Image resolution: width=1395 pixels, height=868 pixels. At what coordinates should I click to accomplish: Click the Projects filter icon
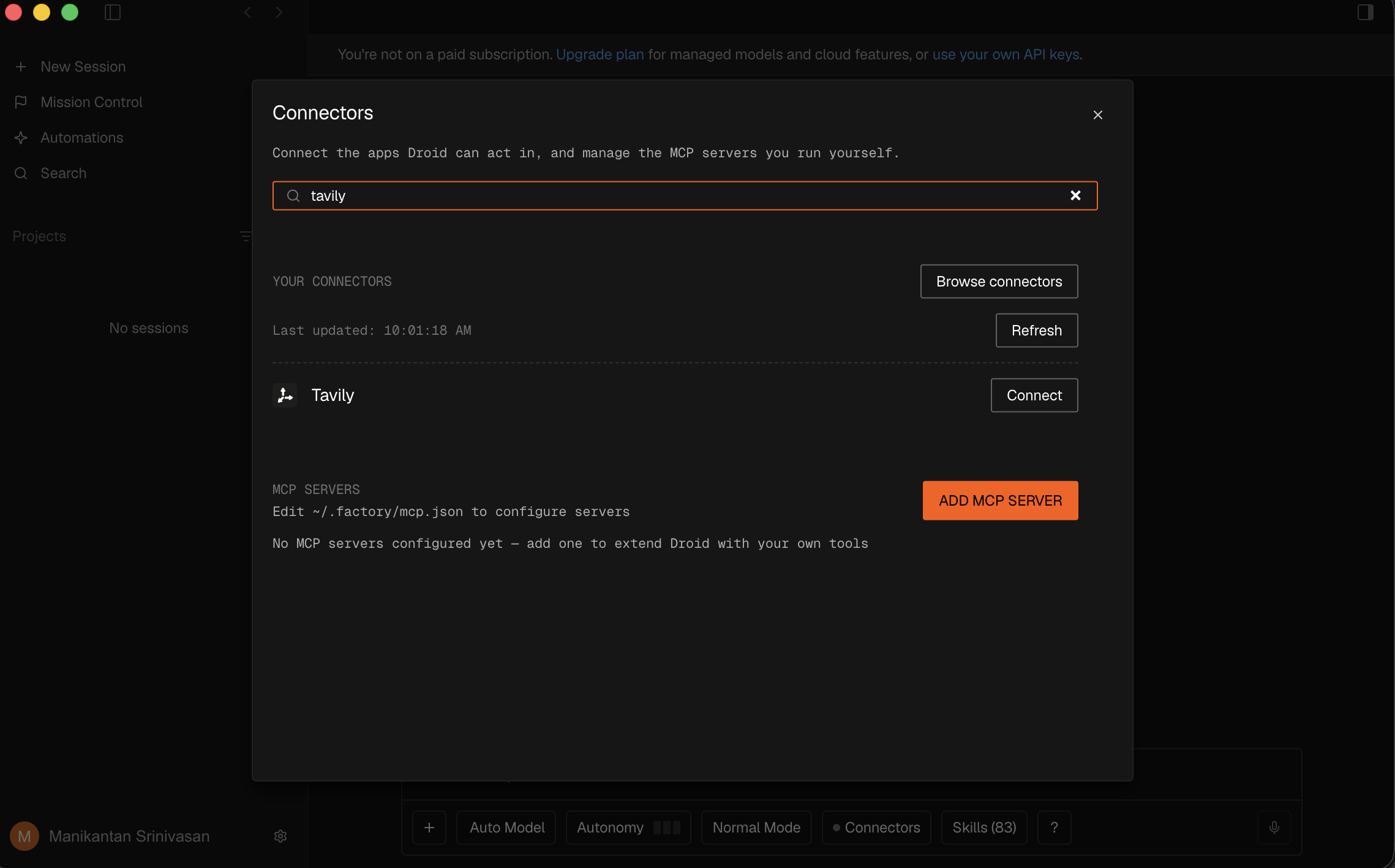[245, 236]
